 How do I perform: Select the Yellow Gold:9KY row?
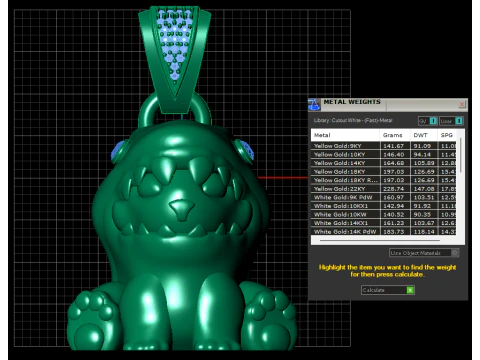point(384,146)
